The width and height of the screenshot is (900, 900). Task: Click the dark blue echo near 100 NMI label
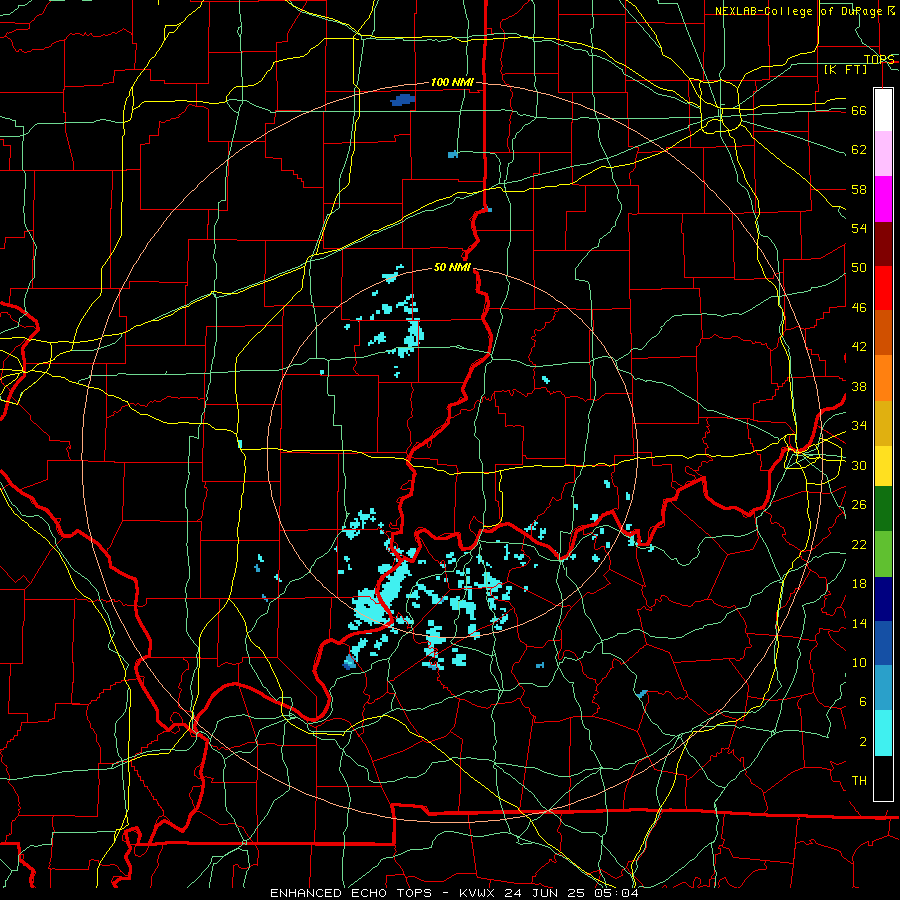[403, 100]
